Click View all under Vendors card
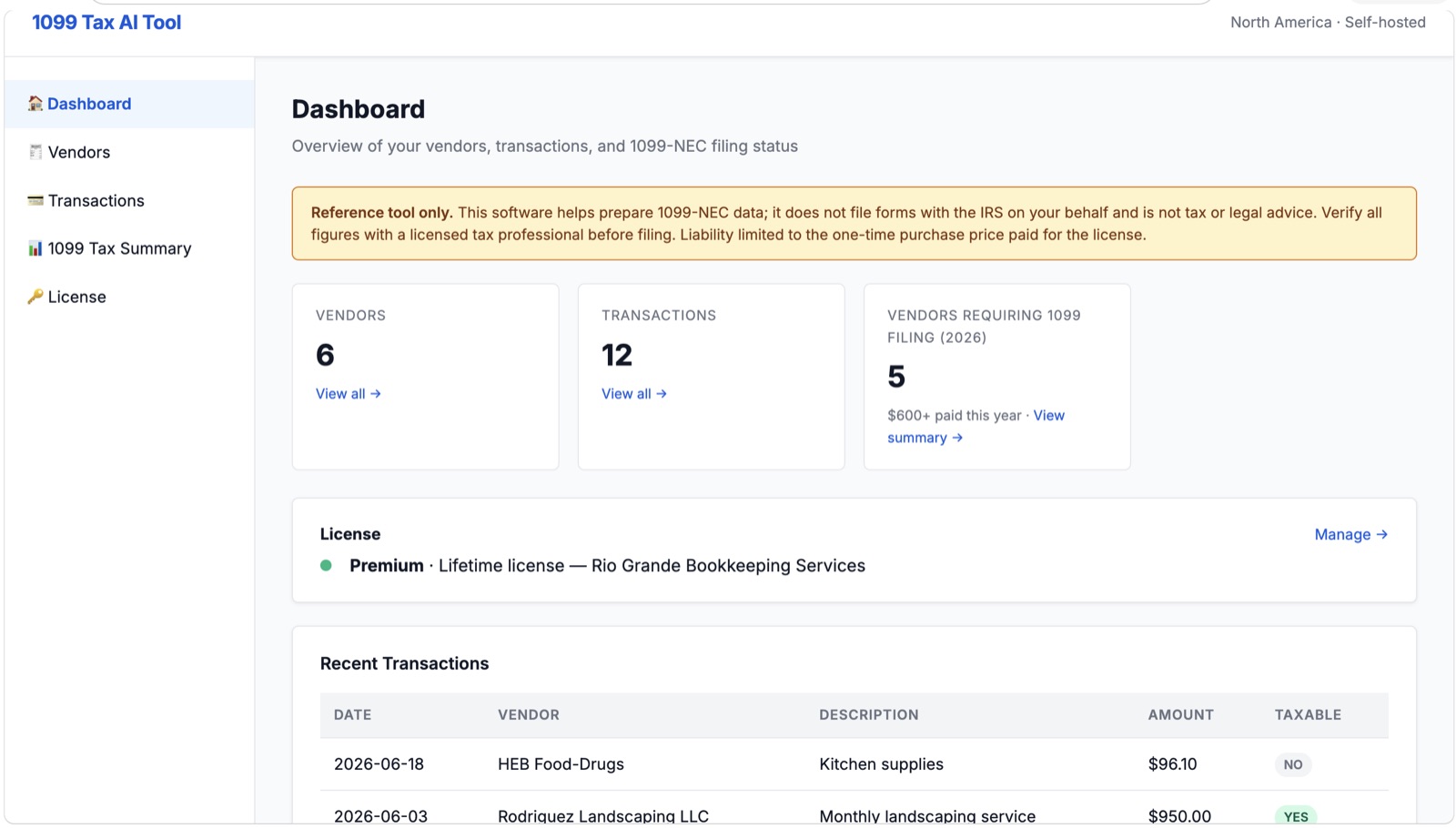Image resolution: width=1456 pixels, height=828 pixels. point(349,394)
